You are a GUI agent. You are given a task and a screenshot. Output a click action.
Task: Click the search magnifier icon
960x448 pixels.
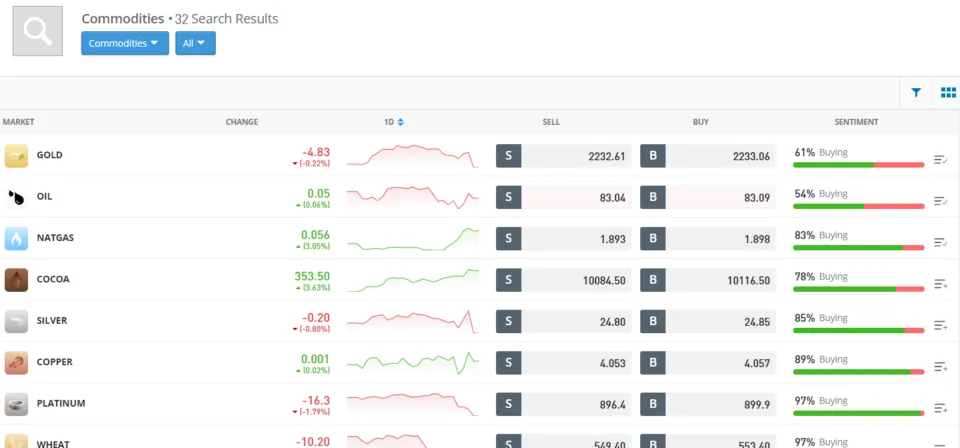(37, 31)
